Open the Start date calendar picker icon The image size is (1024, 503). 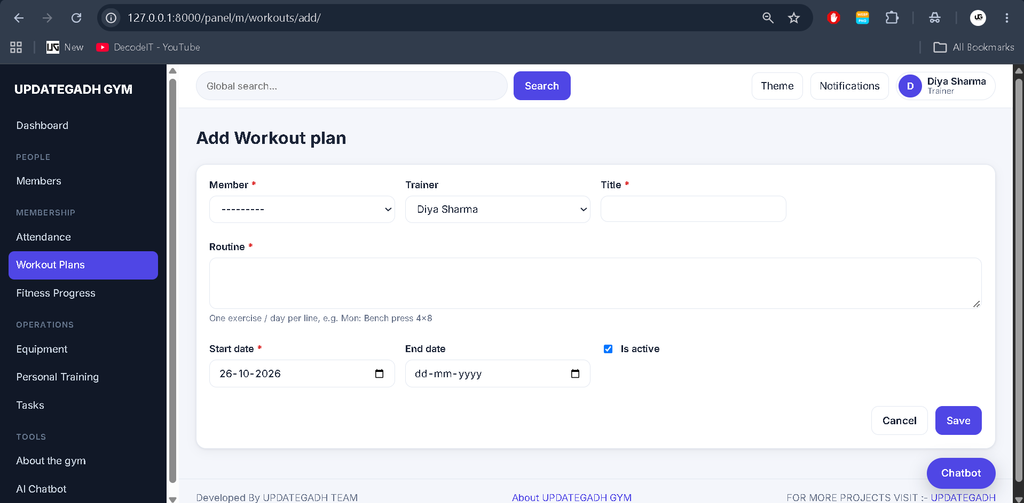pyautogui.click(x=379, y=374)
